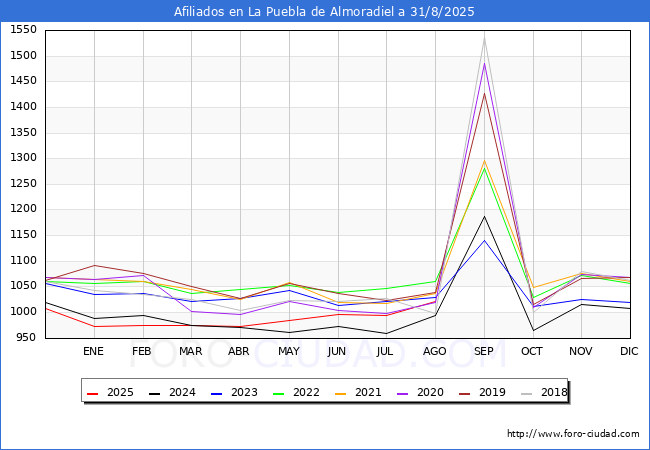This screenshot has height=450, width=650.
Task: Select the '2024' legend label
Action: [x=182, y=392]
